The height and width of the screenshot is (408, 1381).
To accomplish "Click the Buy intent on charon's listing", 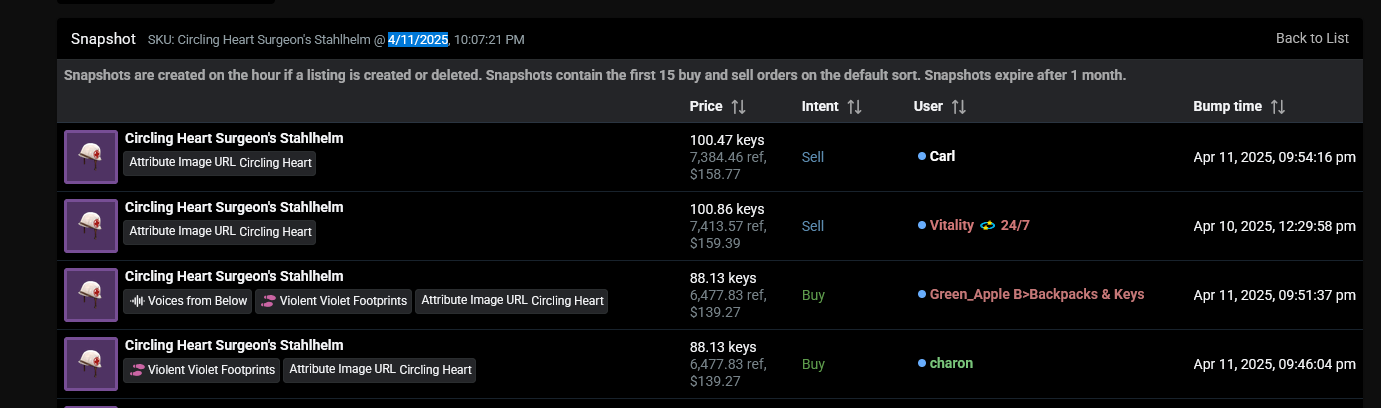I will (813, 364).
